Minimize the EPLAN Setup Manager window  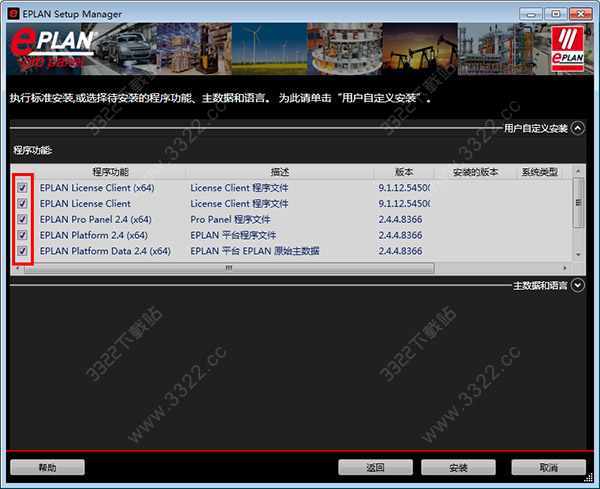coord(531,14)
